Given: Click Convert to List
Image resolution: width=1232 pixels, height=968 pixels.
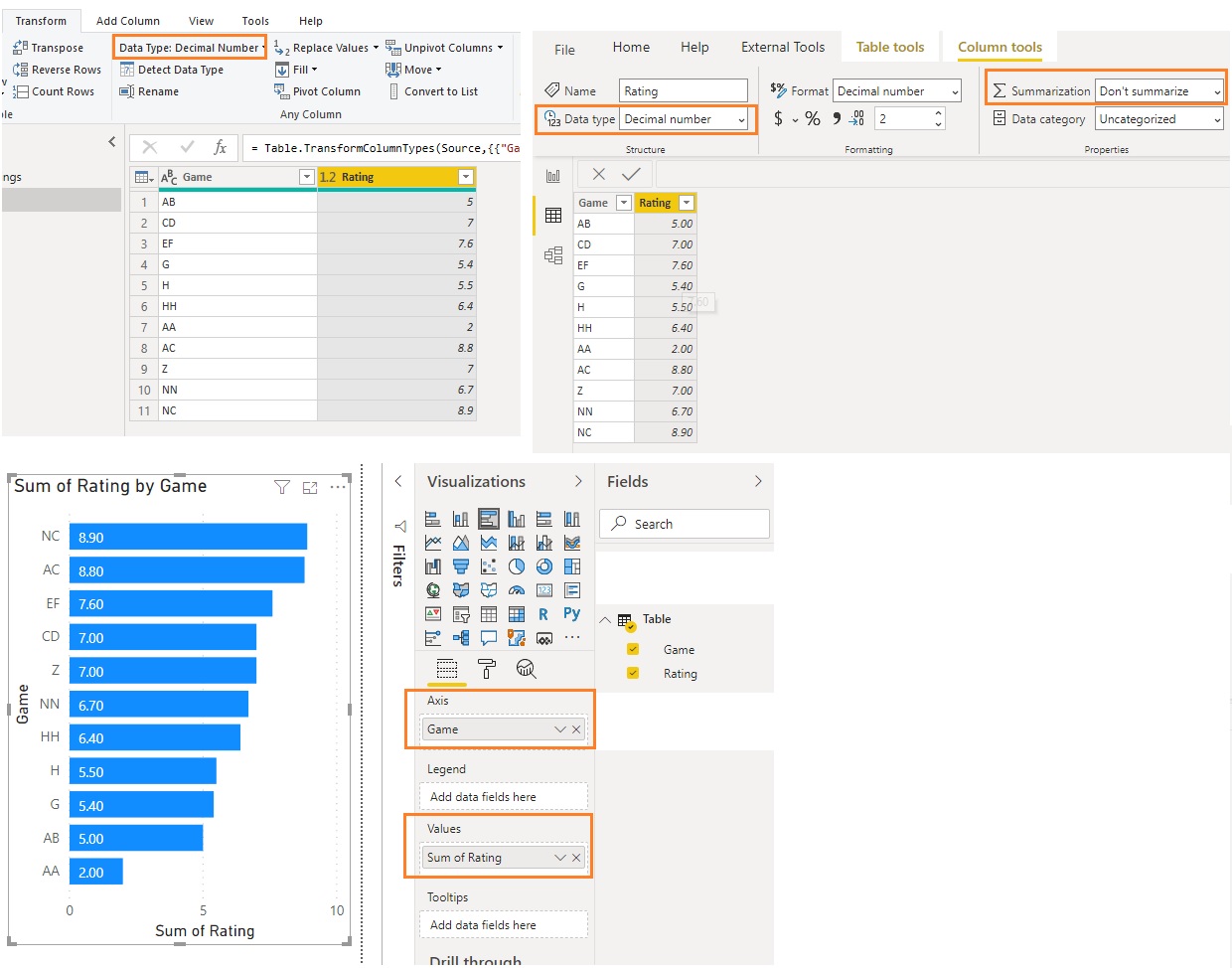Looking at the screenshot, I should [432, 91].
